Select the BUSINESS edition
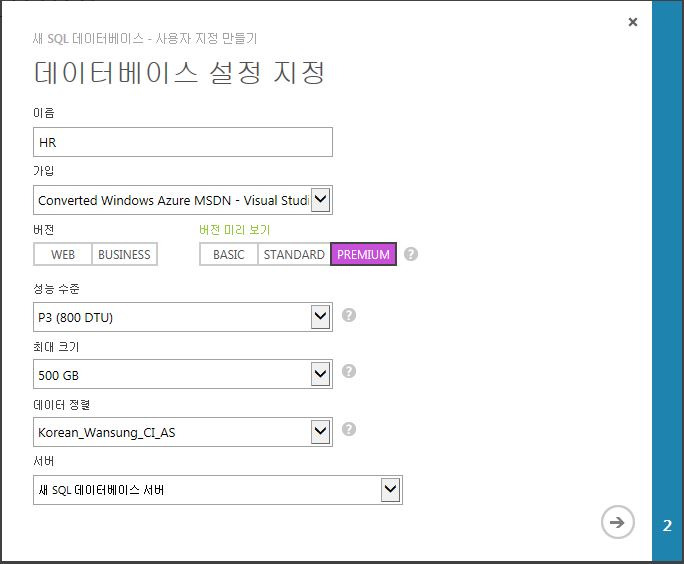The image size is (684, 564). [x=124, y=254]
